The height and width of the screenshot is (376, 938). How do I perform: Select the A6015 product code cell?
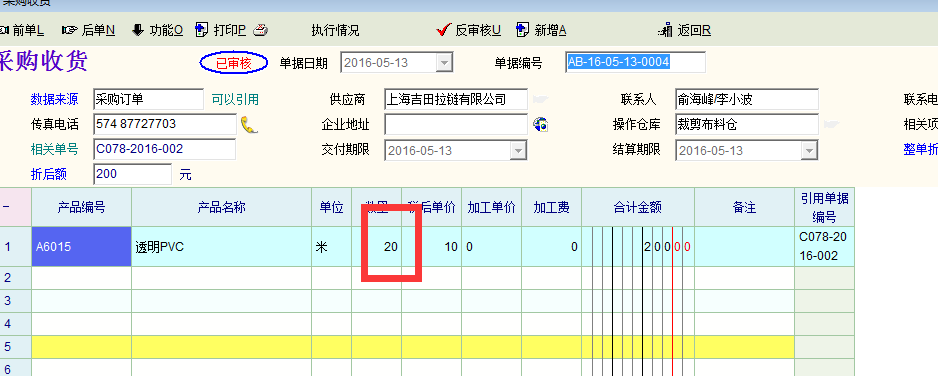pos(81,246)
